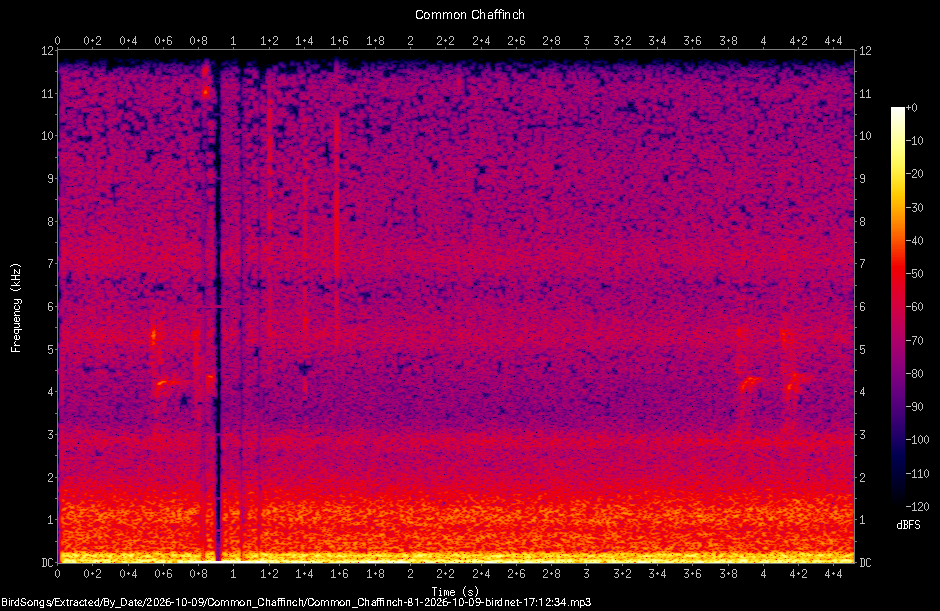Click the 9 tick on right frequency axis
This screenshot has width=940, height=611.
[863, 179]
